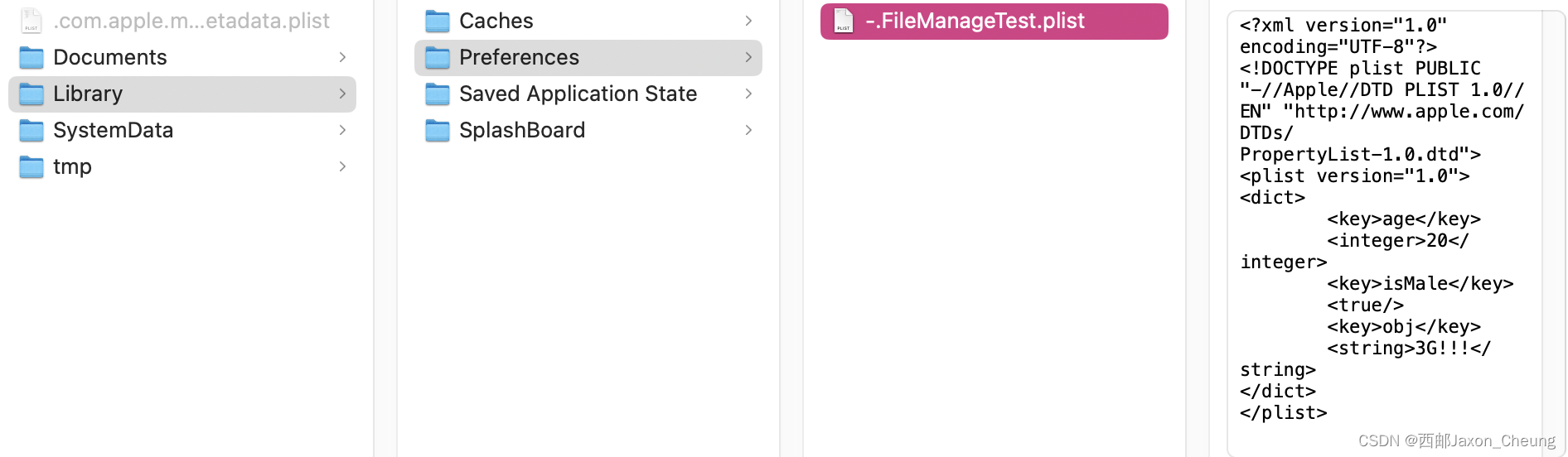The width and height of the screenshot is (1568, 457).
Task: Click the Caches folder icon
Action: pyautogui.click(x=438, y=22)
